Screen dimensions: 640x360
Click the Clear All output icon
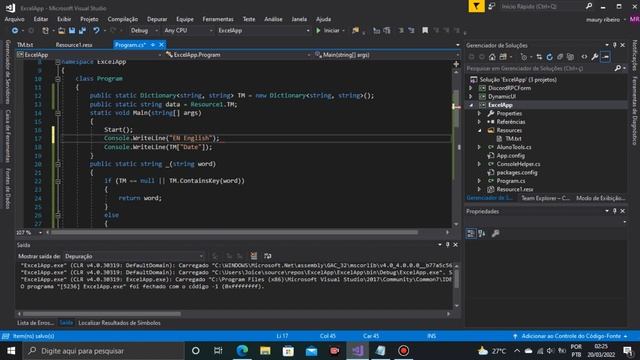[253, 256]
